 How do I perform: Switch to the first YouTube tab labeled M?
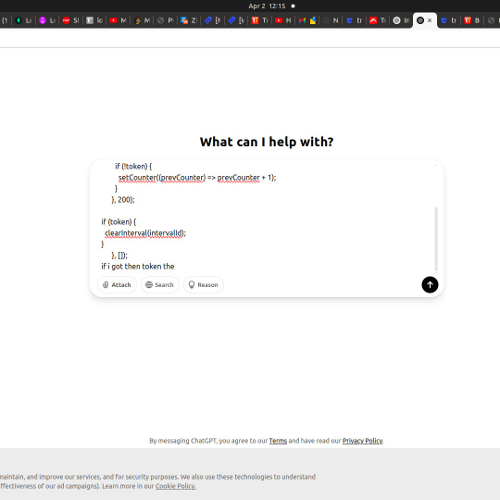pyautogui.click(x=118, y=20)
